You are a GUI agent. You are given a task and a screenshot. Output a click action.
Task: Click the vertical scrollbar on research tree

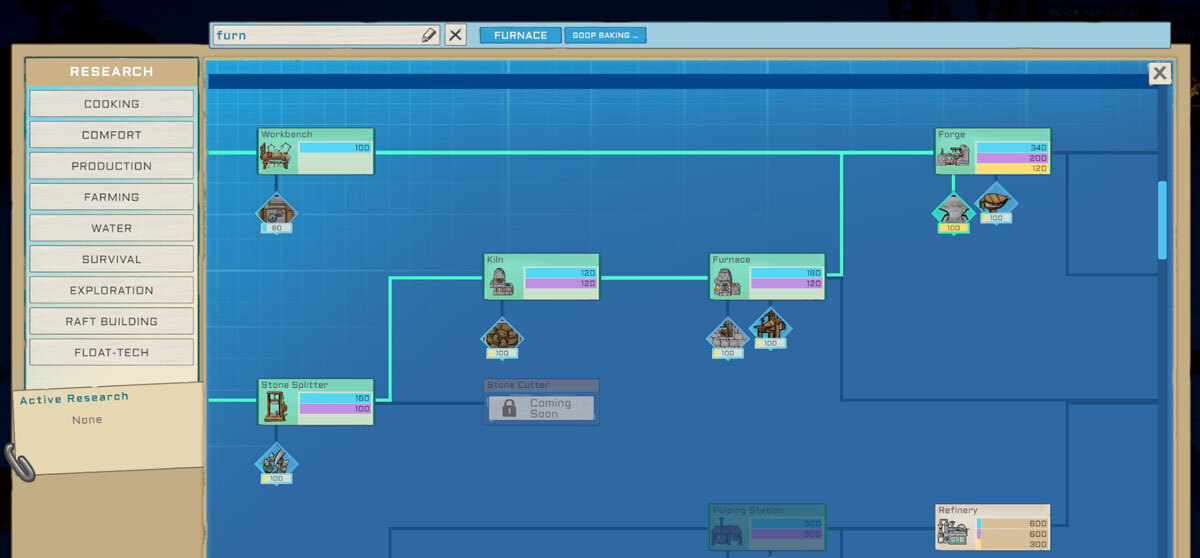click(x=1162, y=220)
